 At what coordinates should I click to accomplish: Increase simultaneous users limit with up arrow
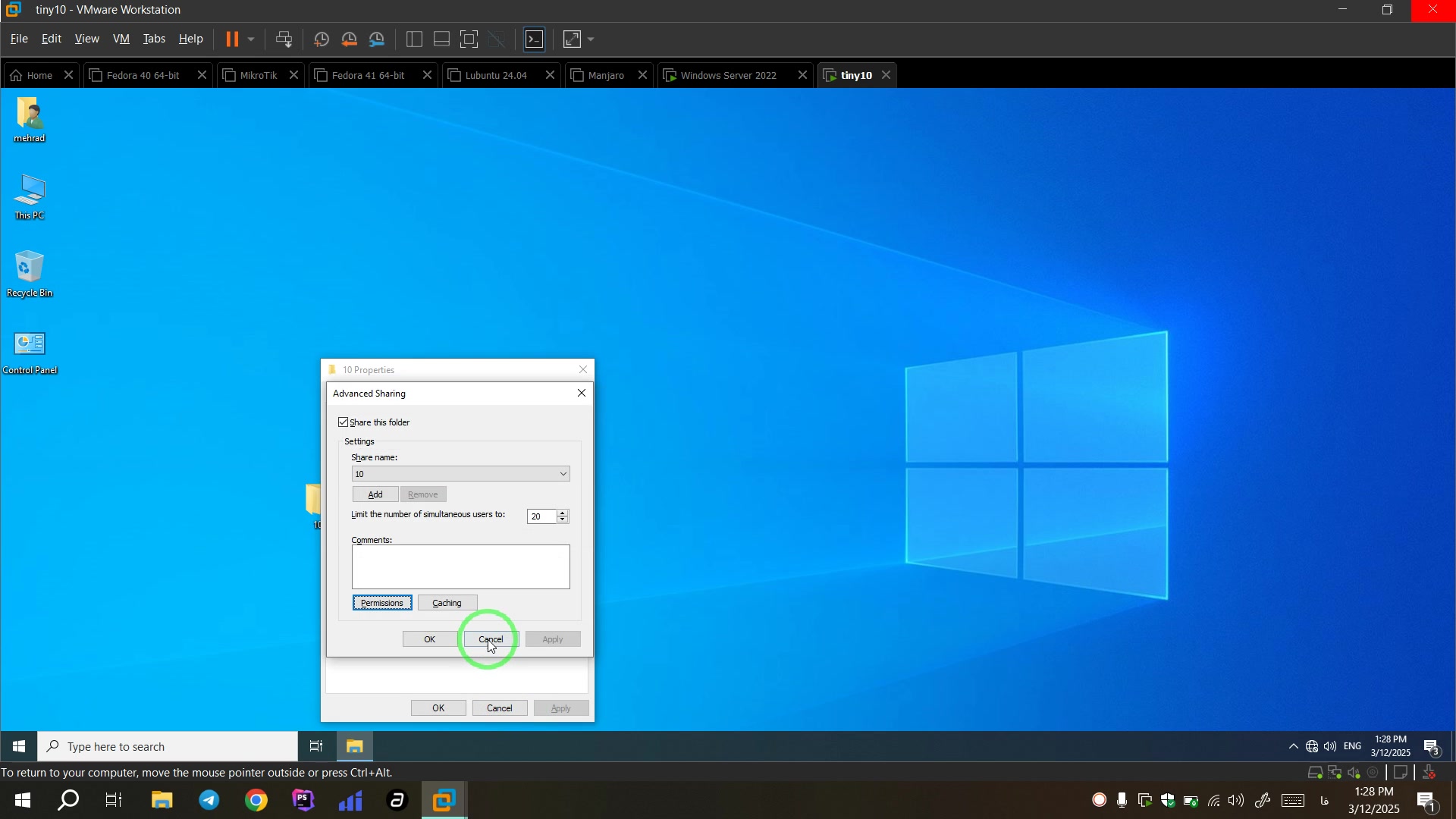tap(563, 513)
